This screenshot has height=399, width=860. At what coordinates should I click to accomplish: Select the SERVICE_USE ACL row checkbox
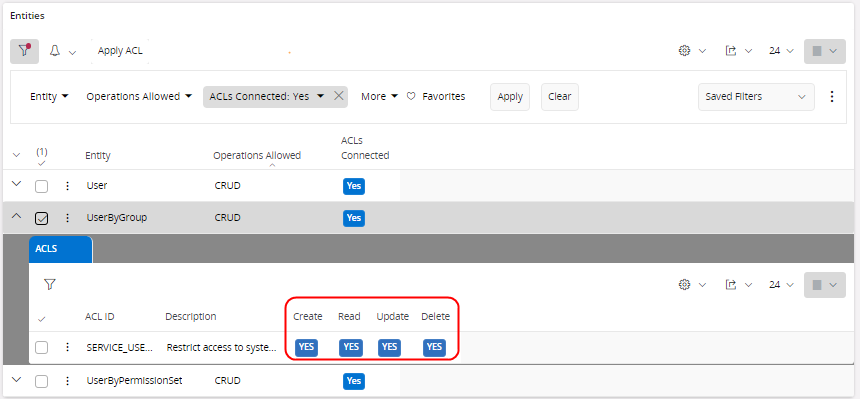[41, 347]
